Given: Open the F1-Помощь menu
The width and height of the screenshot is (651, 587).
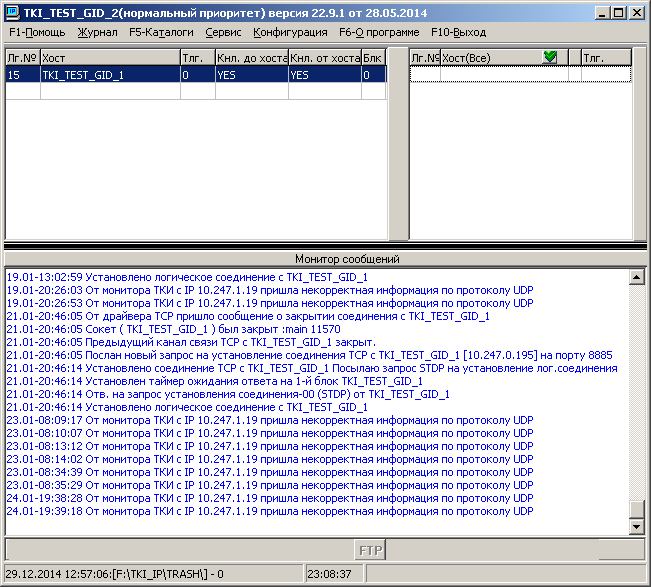Looking at the screenshot, I should click(37, 32).
